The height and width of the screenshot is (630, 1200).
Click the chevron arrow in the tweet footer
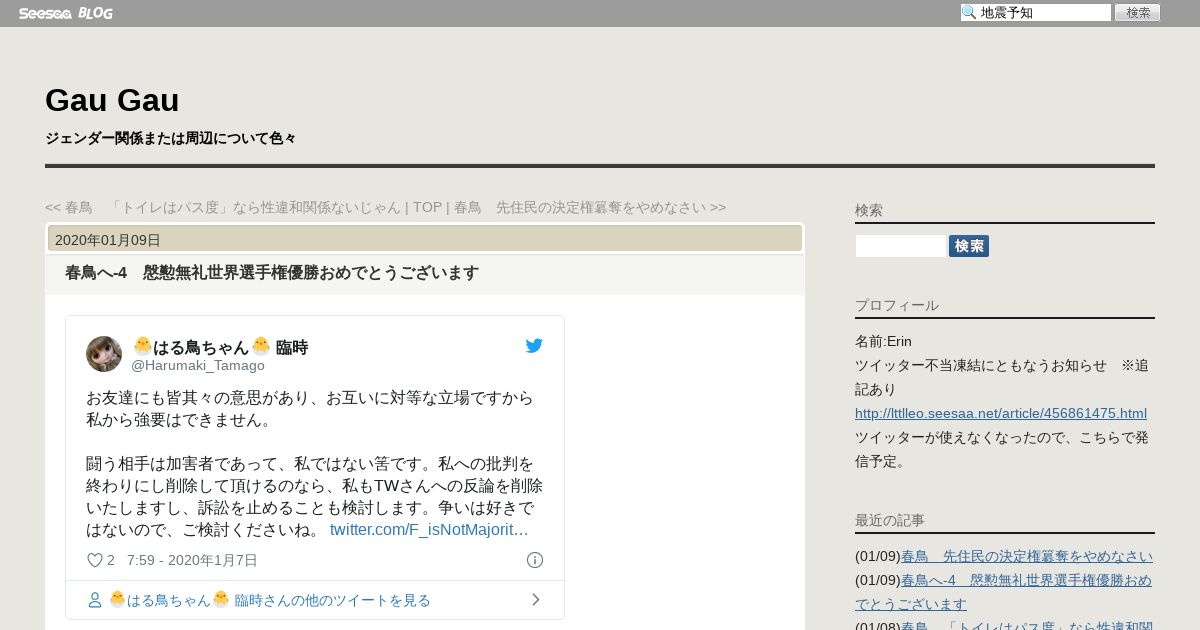536,600
